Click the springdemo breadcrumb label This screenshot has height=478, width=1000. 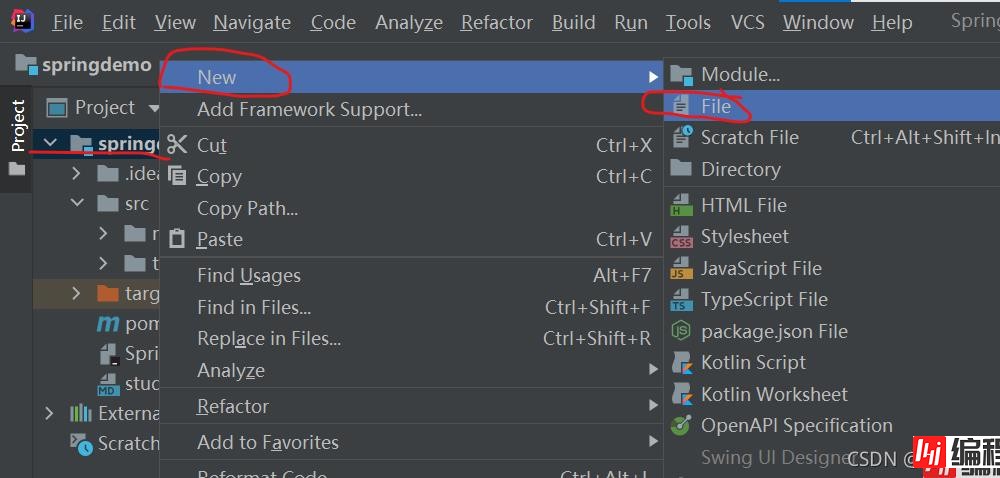click(96, 65)
